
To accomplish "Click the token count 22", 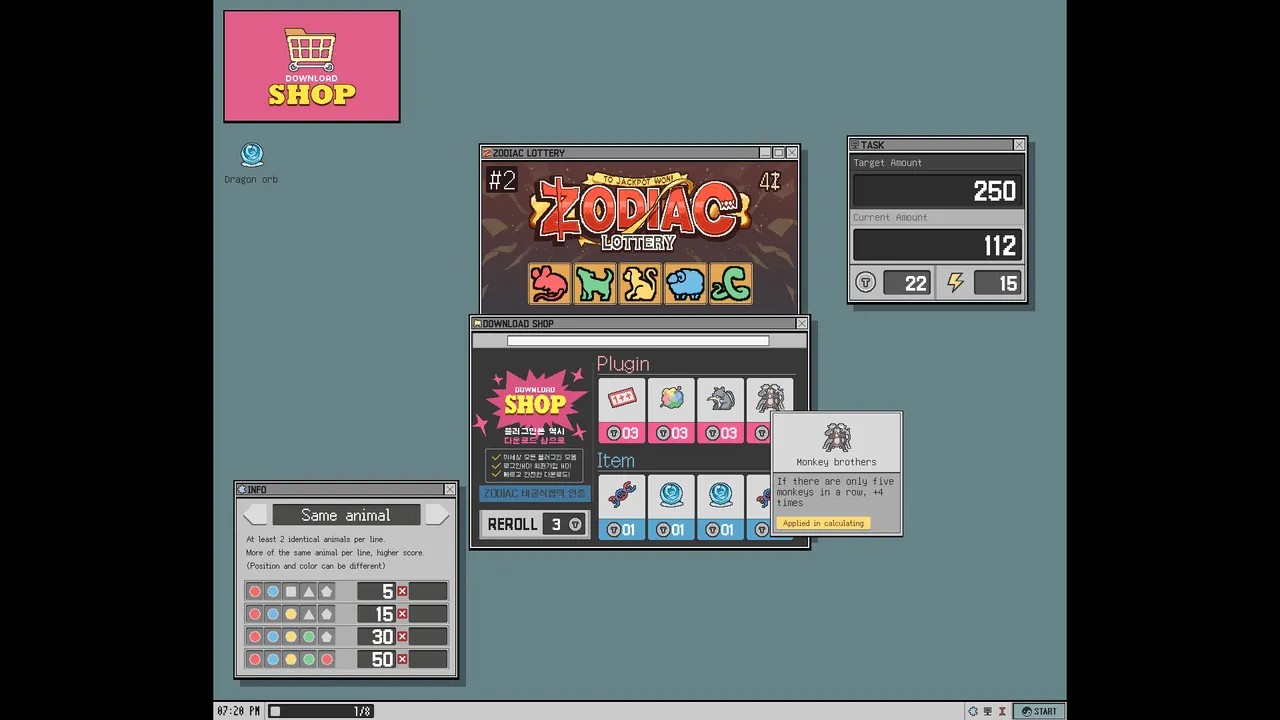I will (907, 283).
